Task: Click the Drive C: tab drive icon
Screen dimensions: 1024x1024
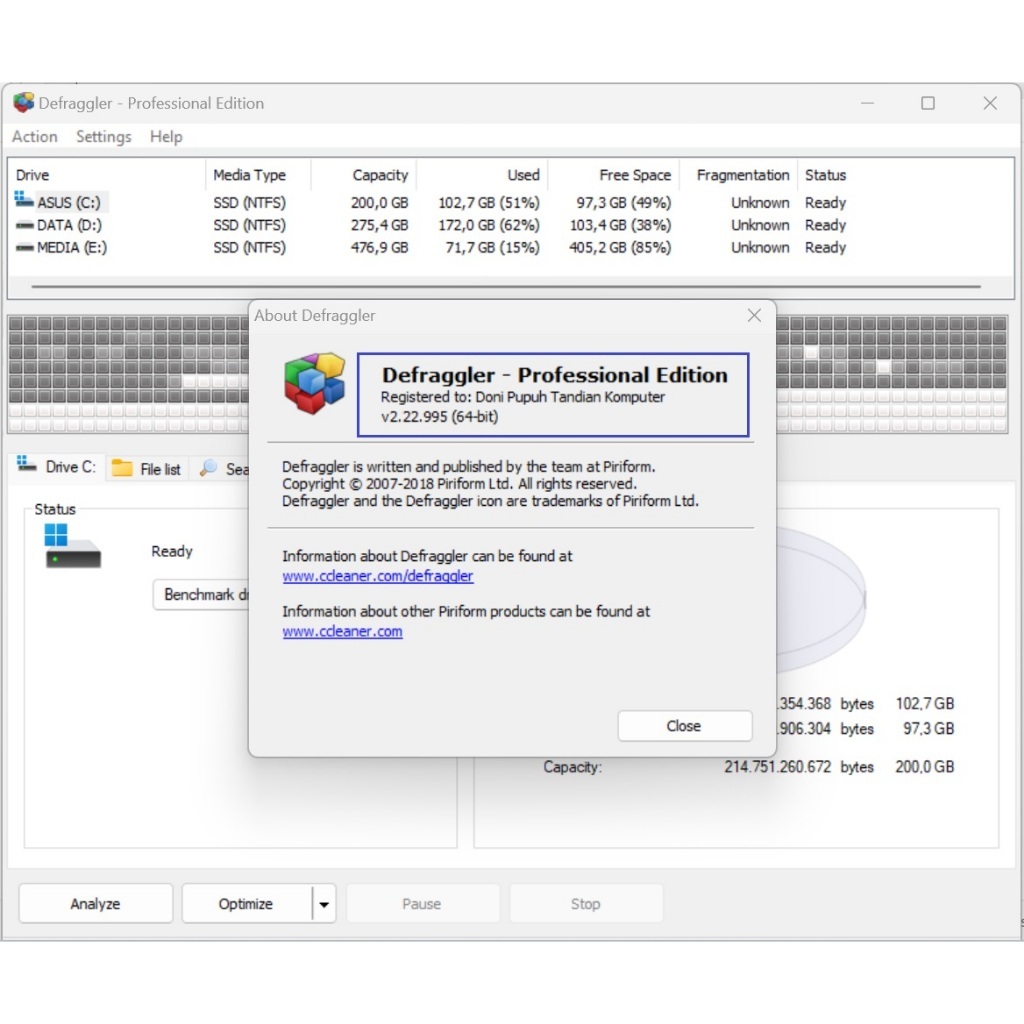Action: click(26, 464)
